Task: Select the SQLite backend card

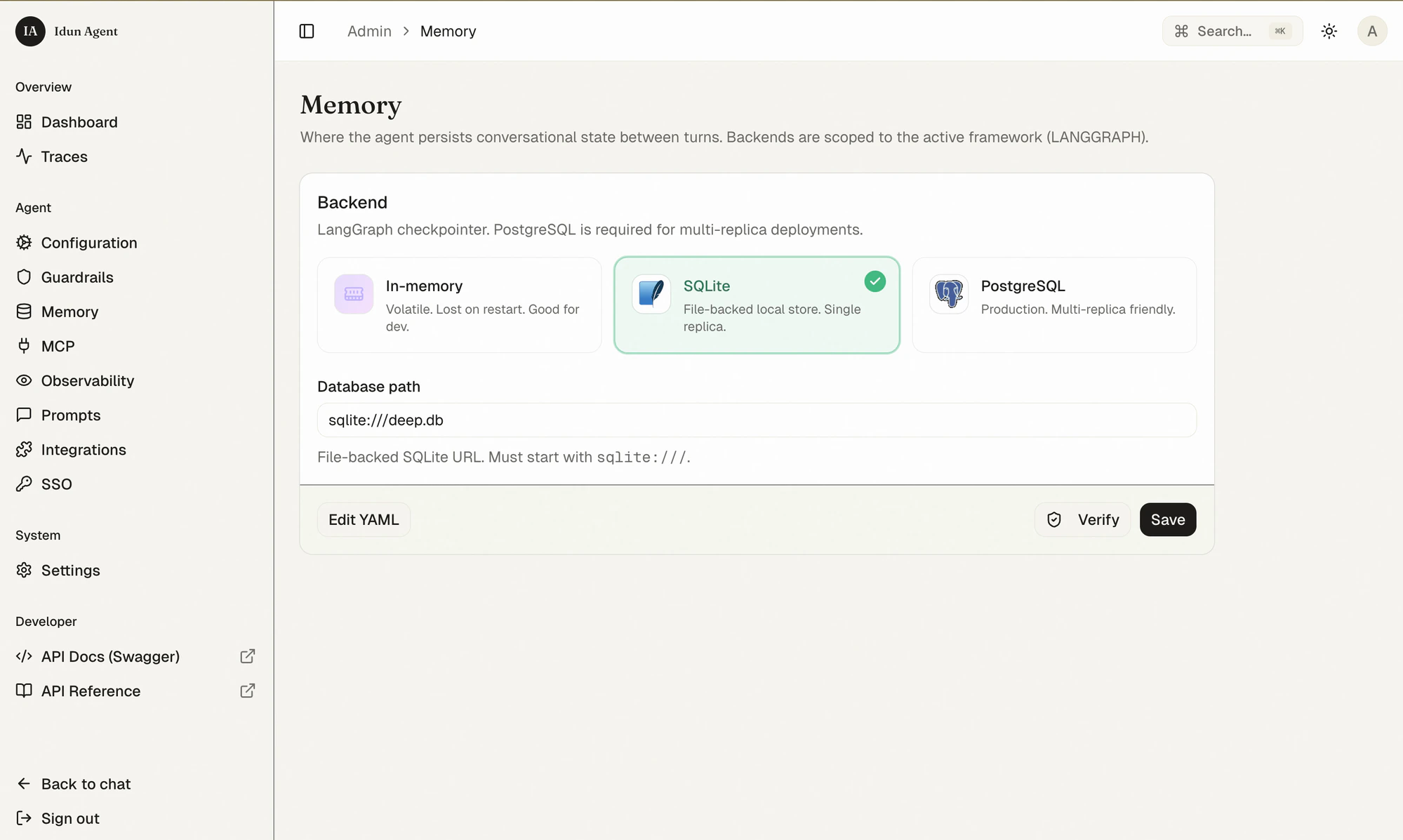Action: pyautogui.click(x=757, y=305)
